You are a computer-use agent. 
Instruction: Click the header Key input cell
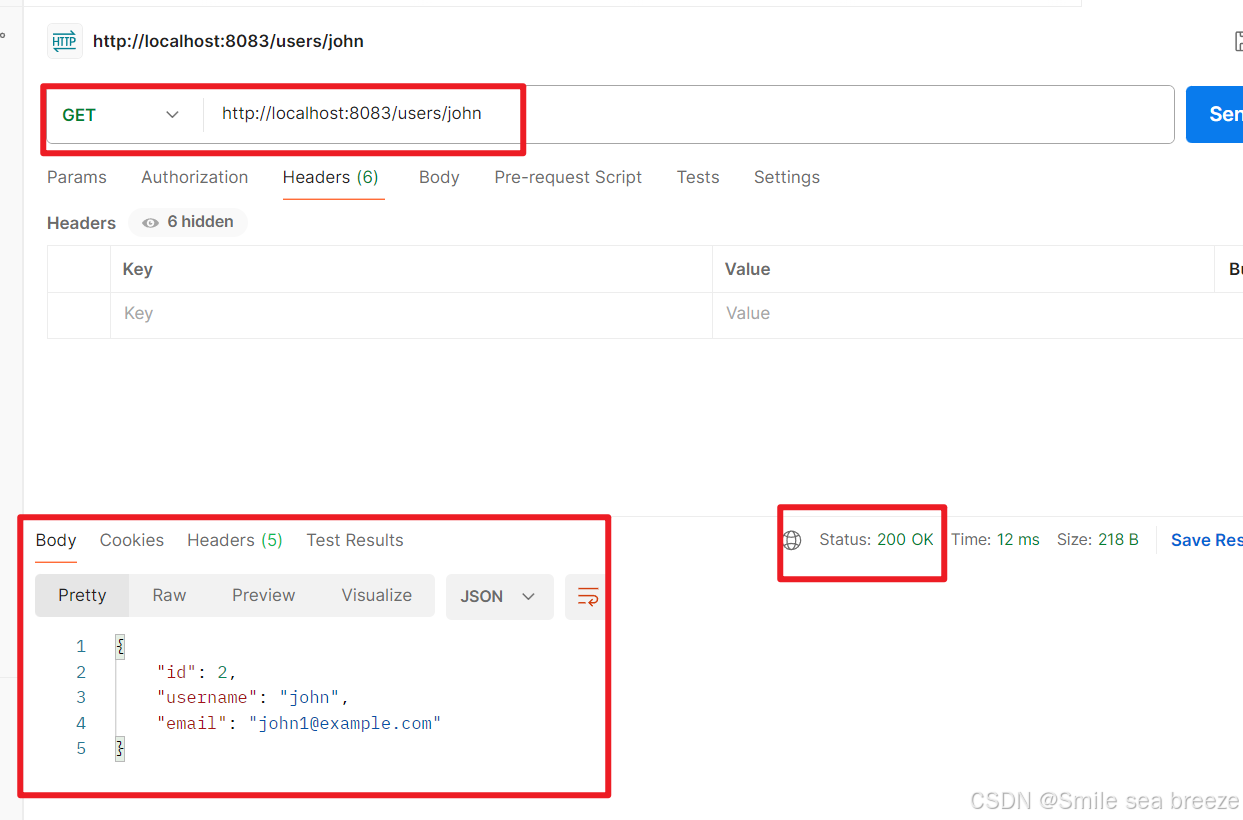[x=411, y=314]
